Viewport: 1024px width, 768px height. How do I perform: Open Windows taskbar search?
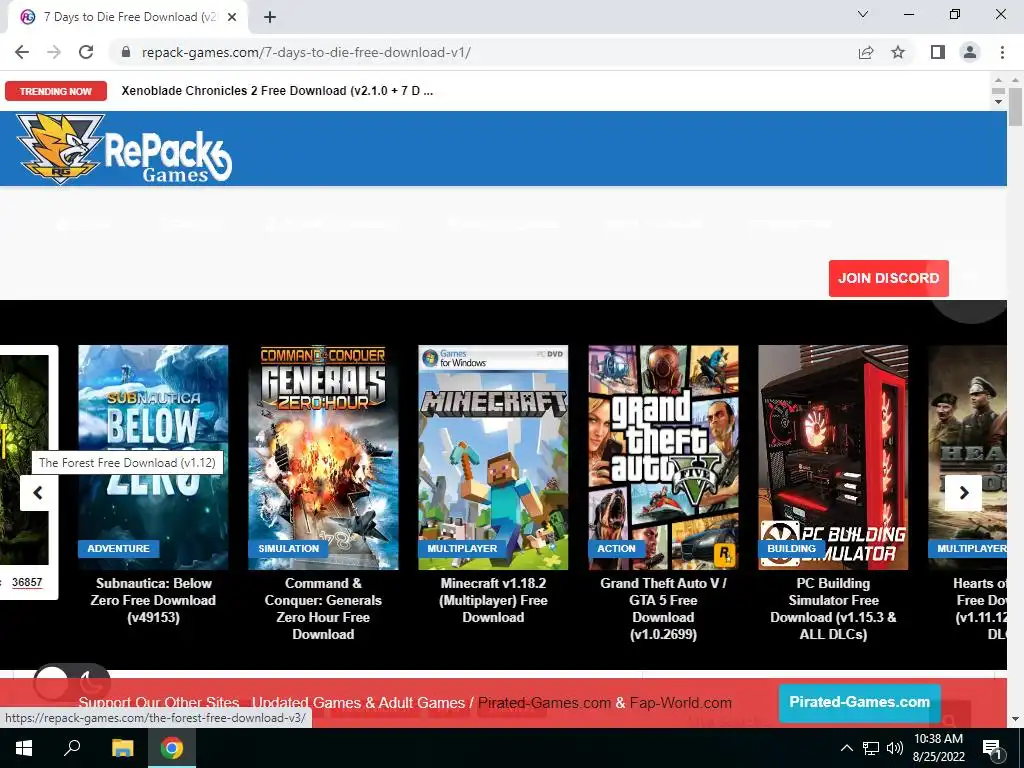tap(72, 748)
